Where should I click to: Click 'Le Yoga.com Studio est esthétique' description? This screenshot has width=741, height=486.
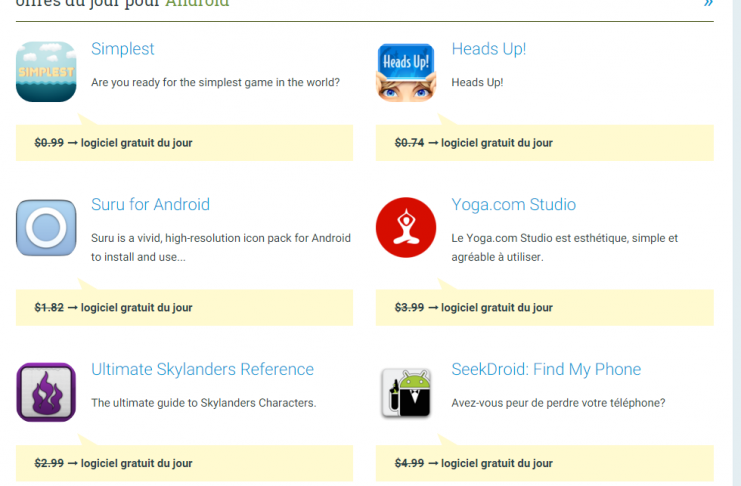click(x=565, y=247)
